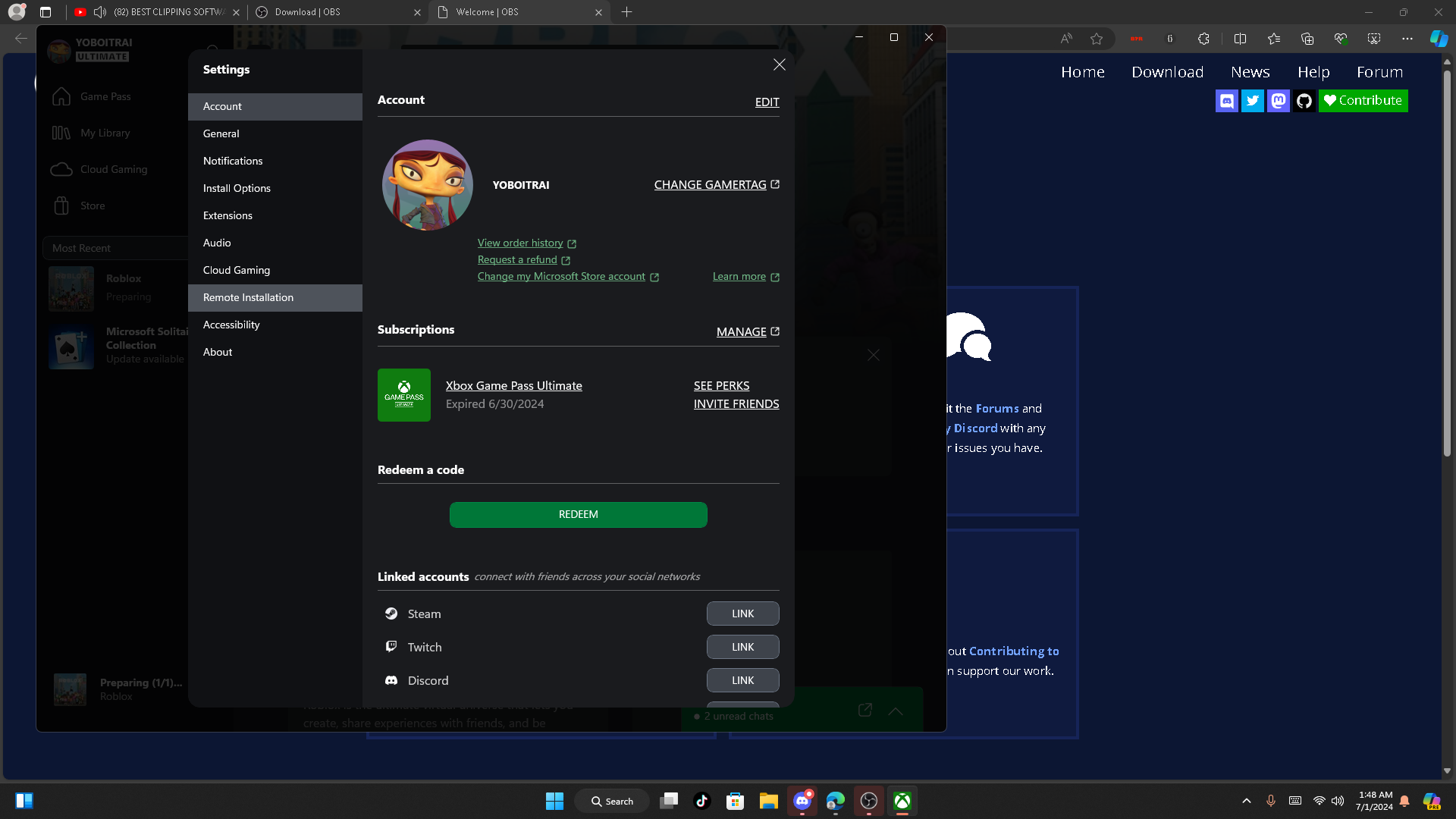The image size is (1456, 819).
Task: Open Copilot in Edge sidebar
Action: [x=1439, y=39]
